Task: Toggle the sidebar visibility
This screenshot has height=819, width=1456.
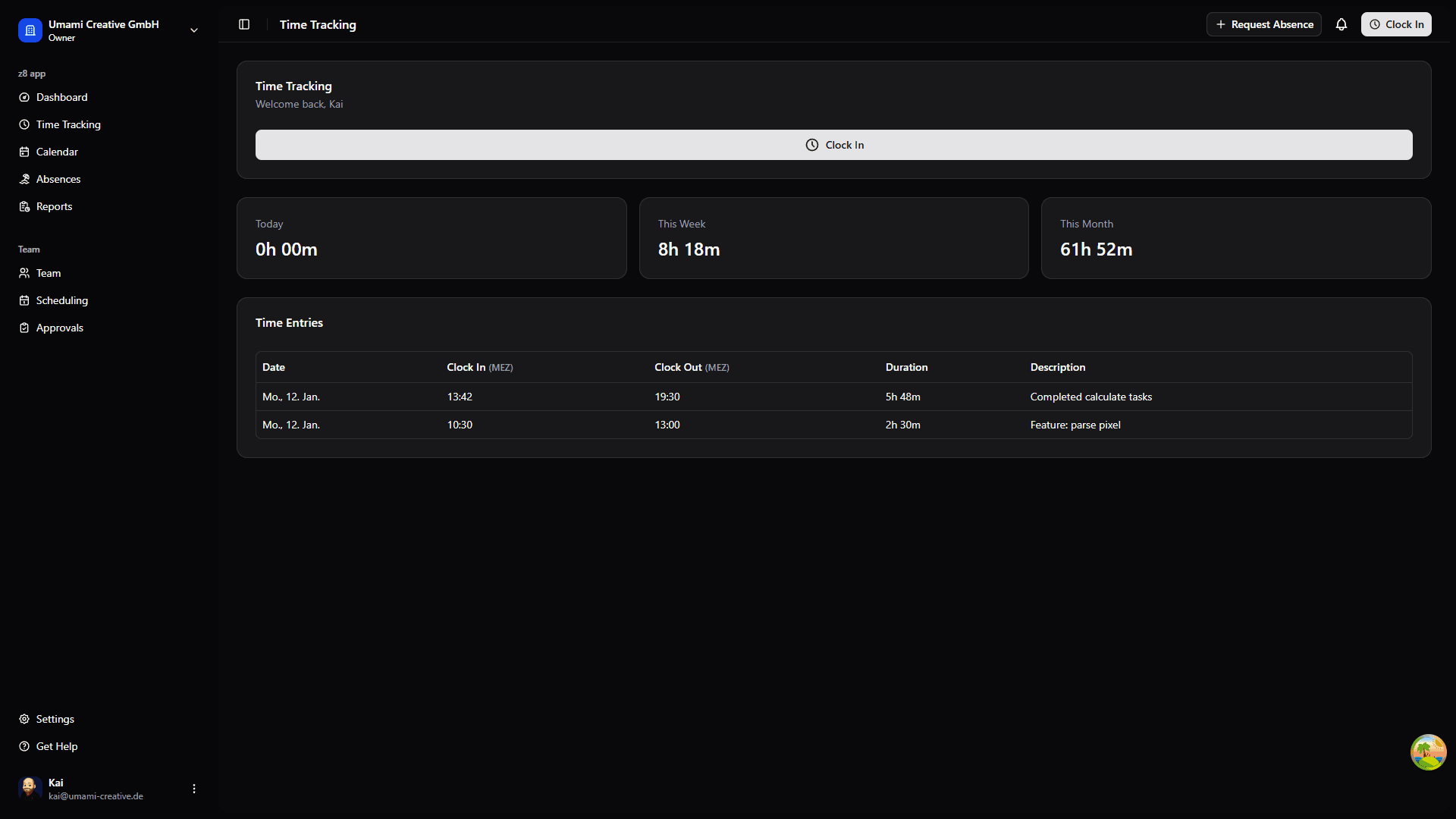Action: tap(244, 24)
